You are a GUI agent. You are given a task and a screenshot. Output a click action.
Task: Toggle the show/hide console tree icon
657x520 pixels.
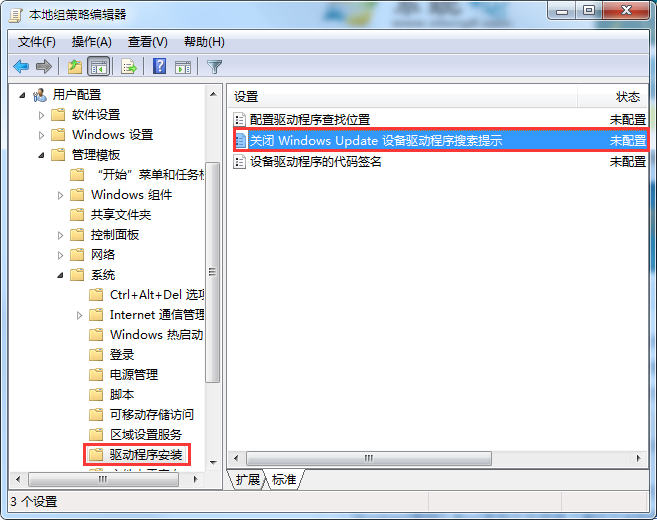coord(98,67)
